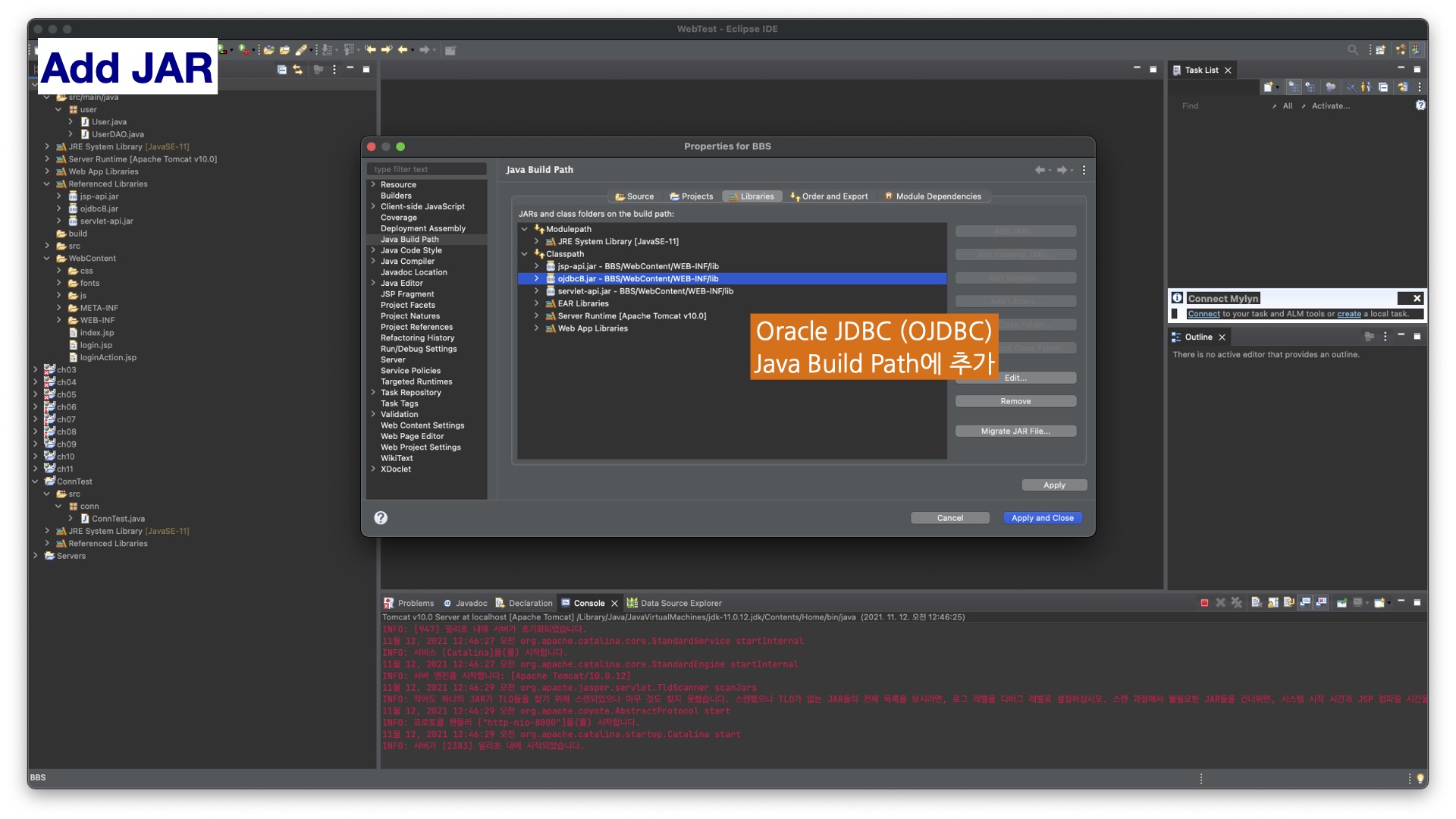Click the Edit... button in build path
Screen dimensions: 1456x819
click(x=1015, y=378)
